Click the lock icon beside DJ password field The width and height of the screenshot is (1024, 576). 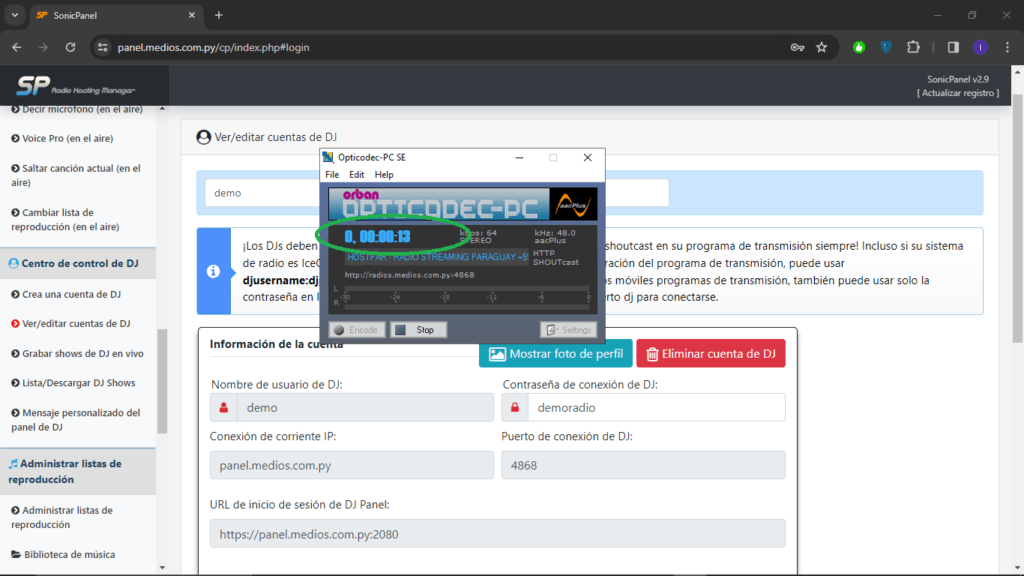point(515,408)
